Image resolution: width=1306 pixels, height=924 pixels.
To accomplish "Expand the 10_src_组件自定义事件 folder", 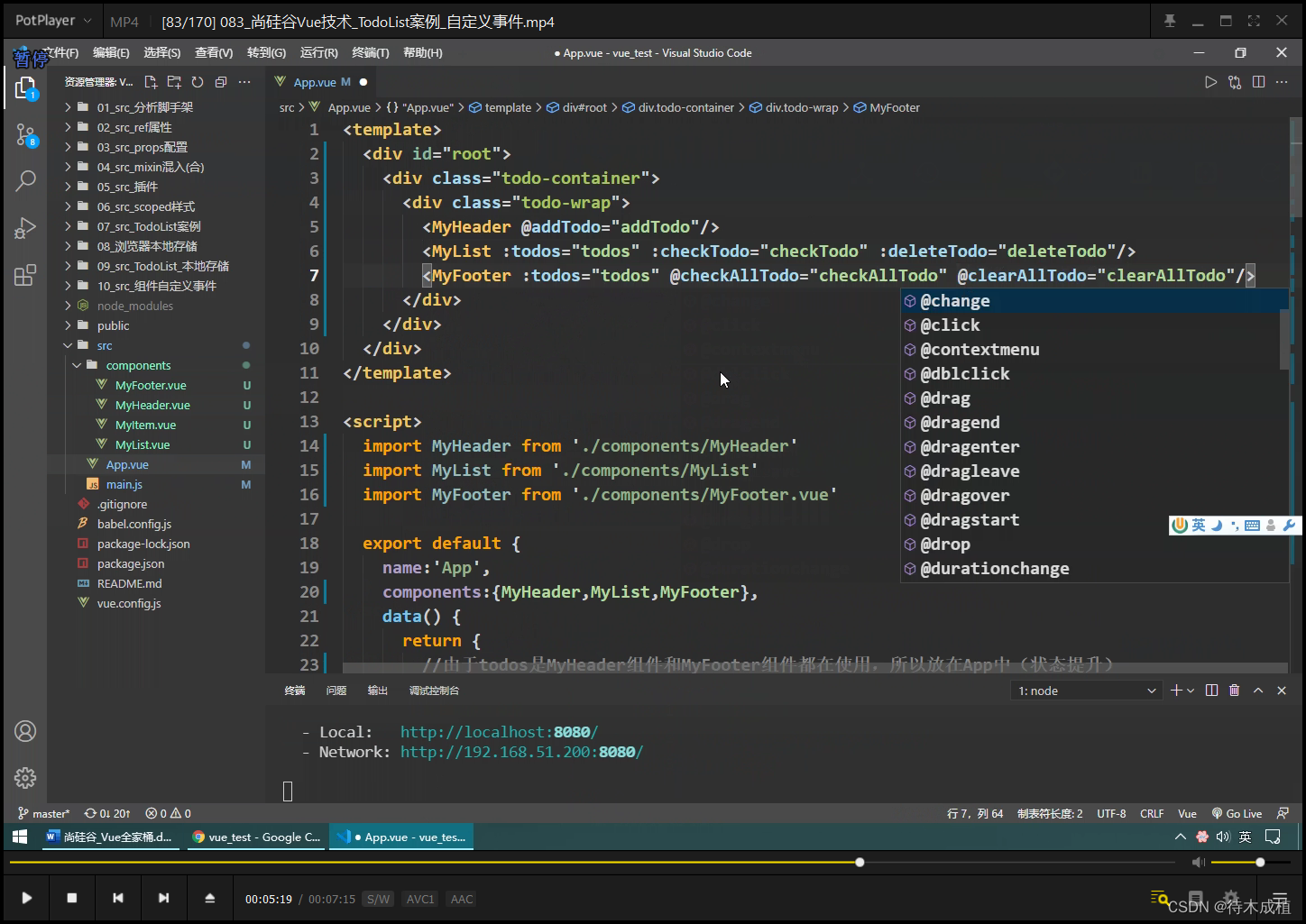I will (x=157, y=286).
